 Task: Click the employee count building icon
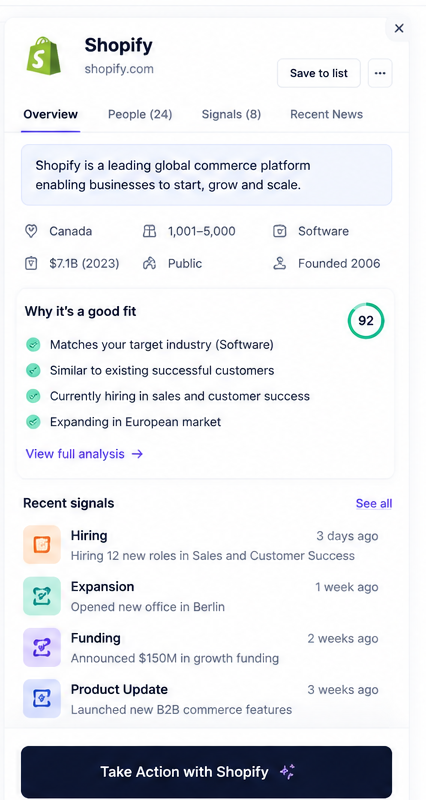(149, 231)
